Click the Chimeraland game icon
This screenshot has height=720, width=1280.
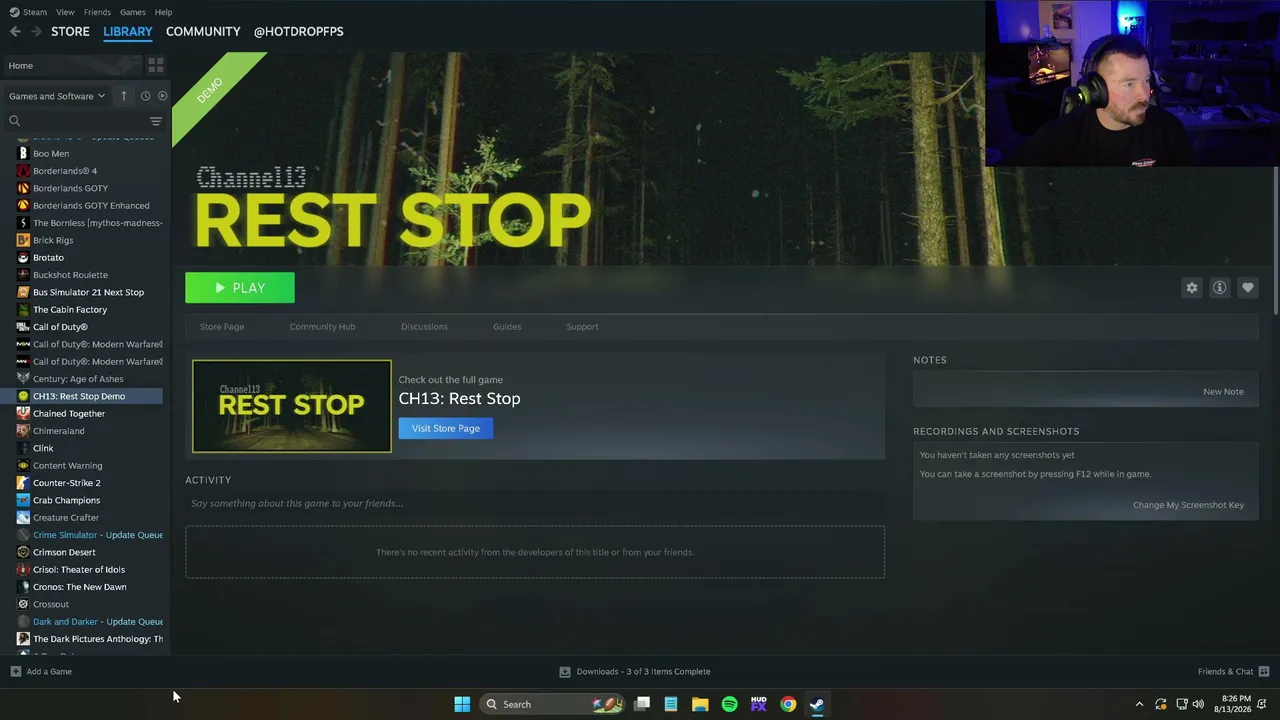pyautogui.click(x=23, y=431)
